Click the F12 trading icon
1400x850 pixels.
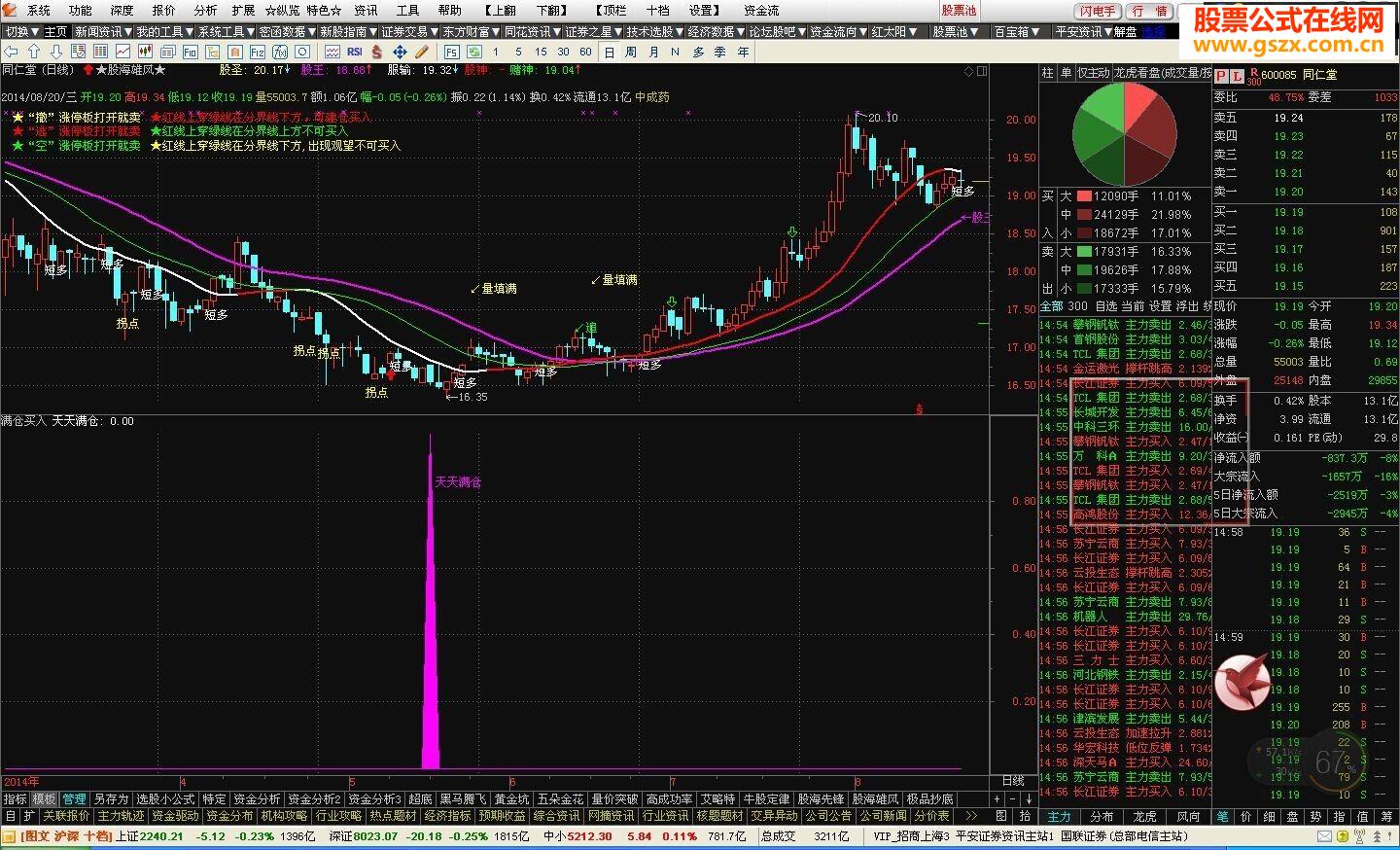click(257, 52)
